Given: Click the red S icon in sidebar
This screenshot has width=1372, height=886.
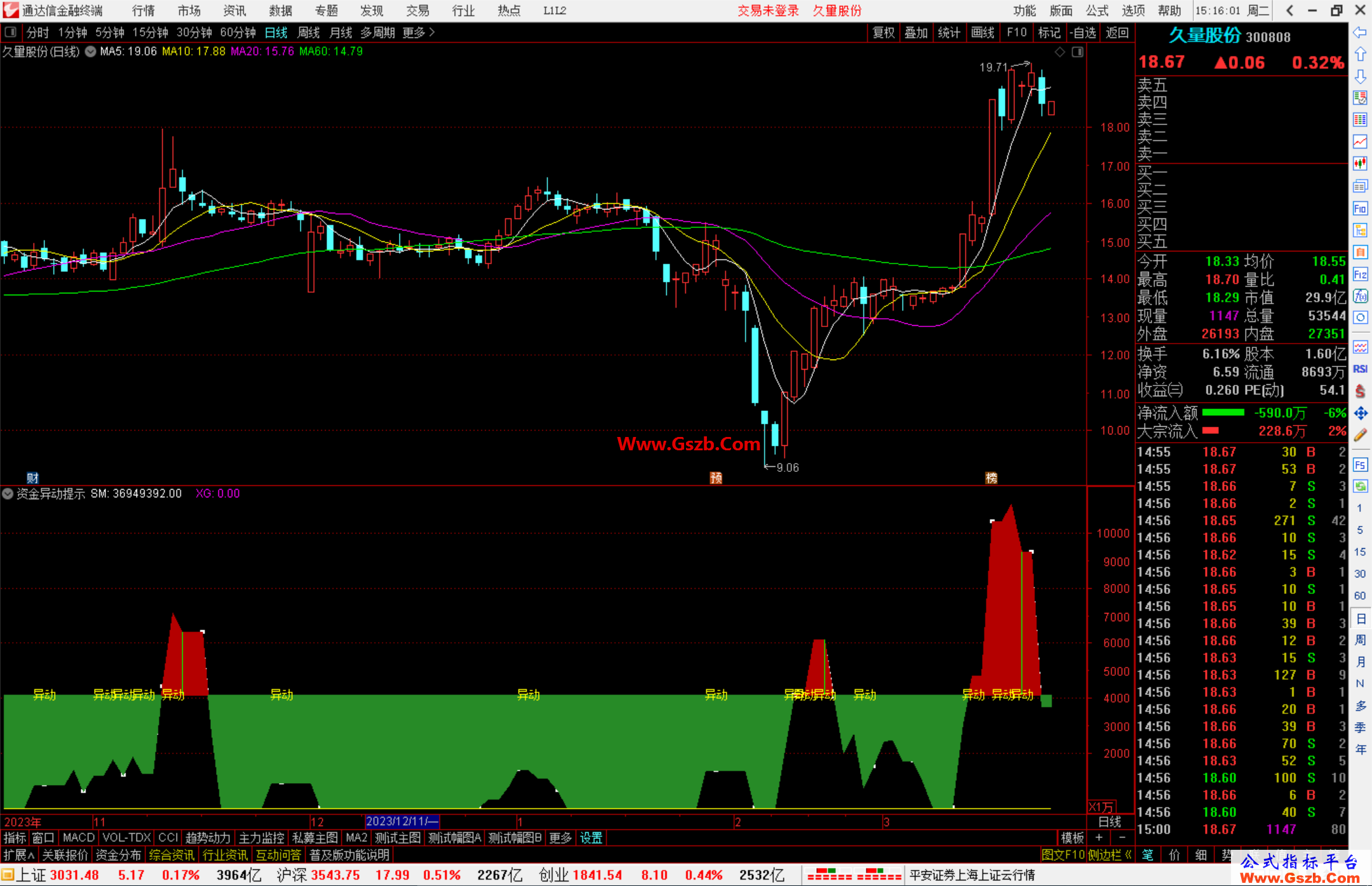Looking at the screenshot, I should click(x=1360, y=391).
